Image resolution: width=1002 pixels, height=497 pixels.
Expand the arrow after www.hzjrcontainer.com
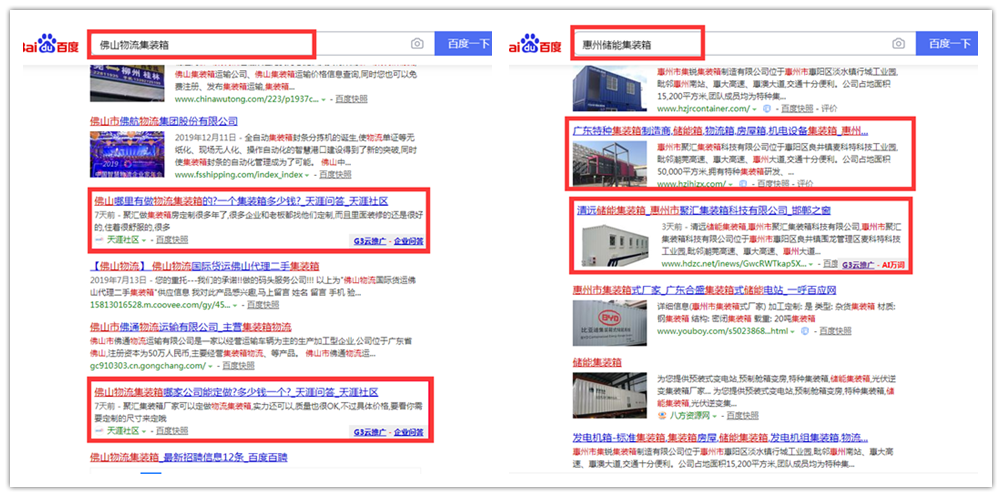[x=755, y=109]
